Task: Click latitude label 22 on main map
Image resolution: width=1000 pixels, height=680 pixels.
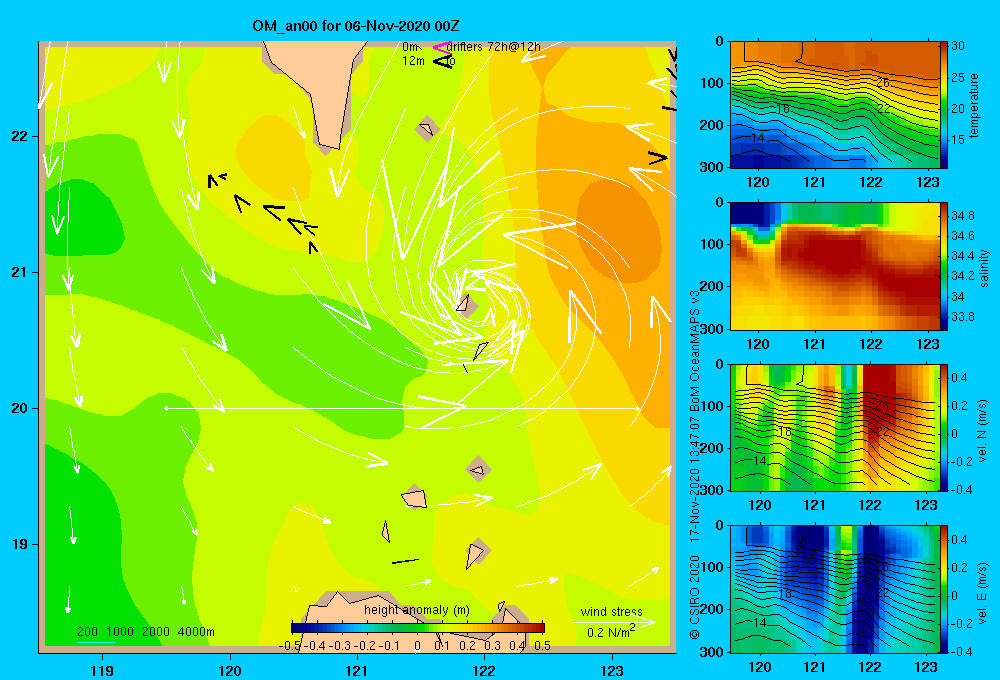Action: pos(19,136)
